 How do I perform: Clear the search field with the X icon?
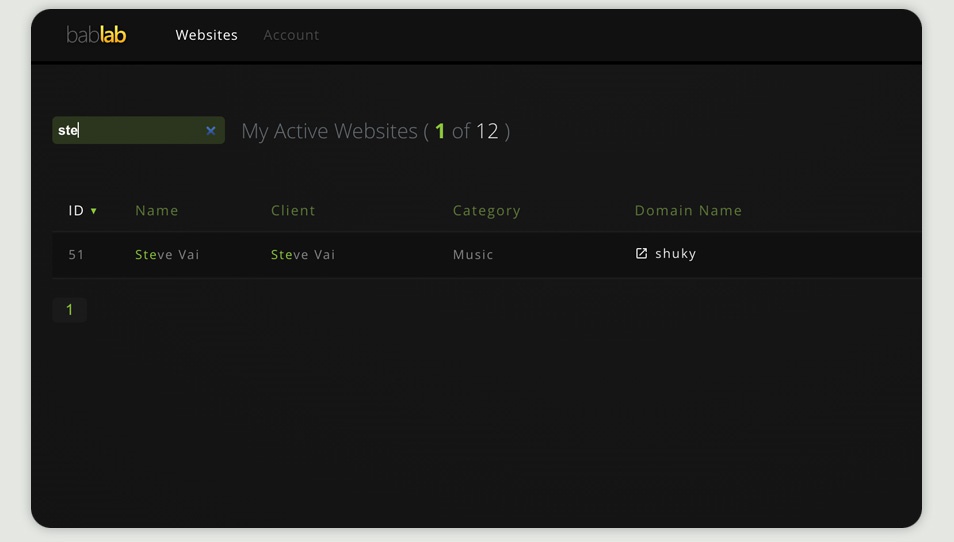click(x=210, y=131)
